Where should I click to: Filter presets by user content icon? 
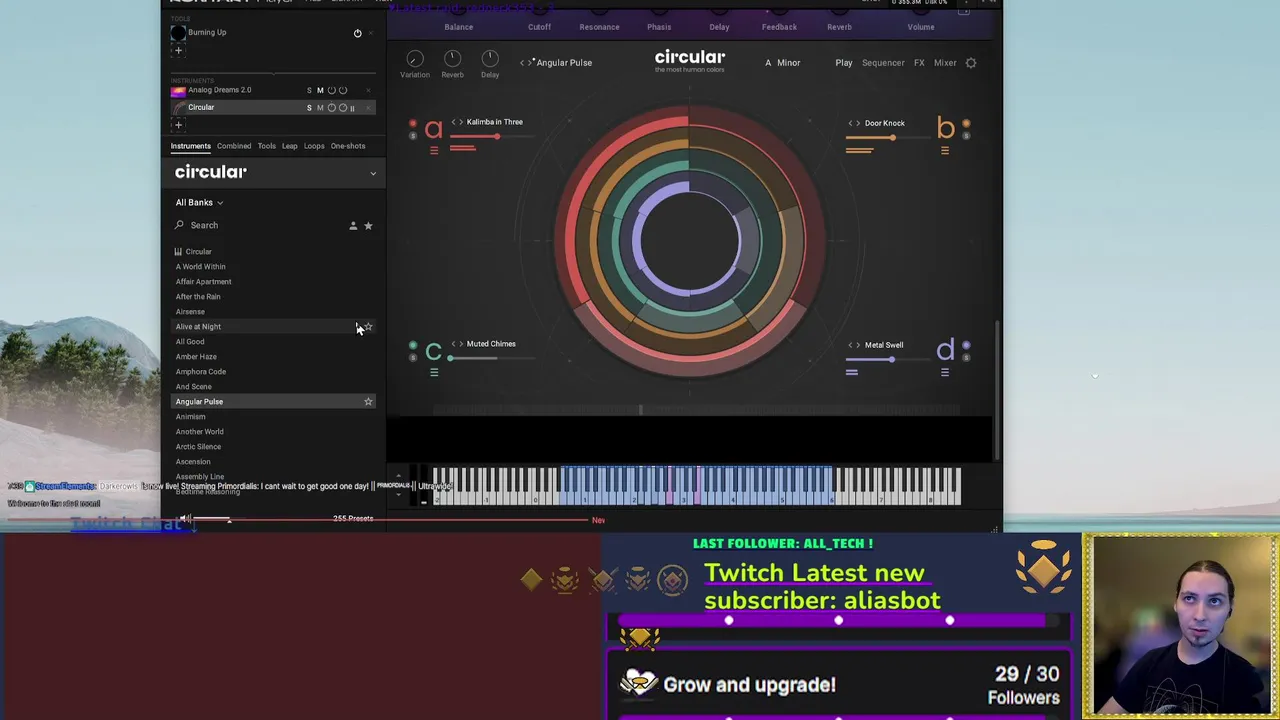353,226
